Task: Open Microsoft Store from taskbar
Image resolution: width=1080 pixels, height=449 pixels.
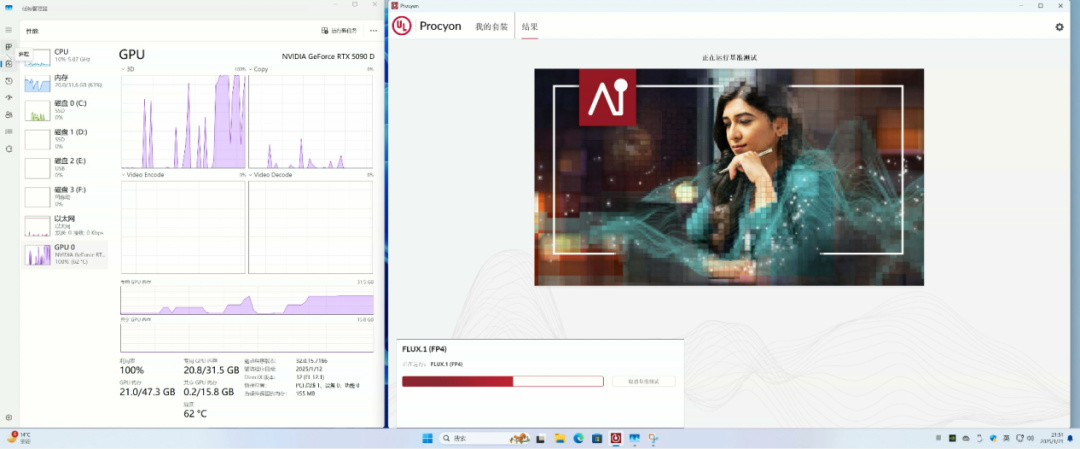Action: (597, 438)
